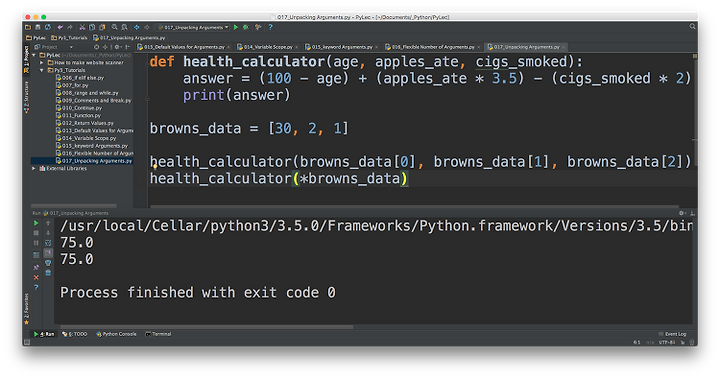
Task: Open 009_Comments and Break.py file
Action: point(93,100)
